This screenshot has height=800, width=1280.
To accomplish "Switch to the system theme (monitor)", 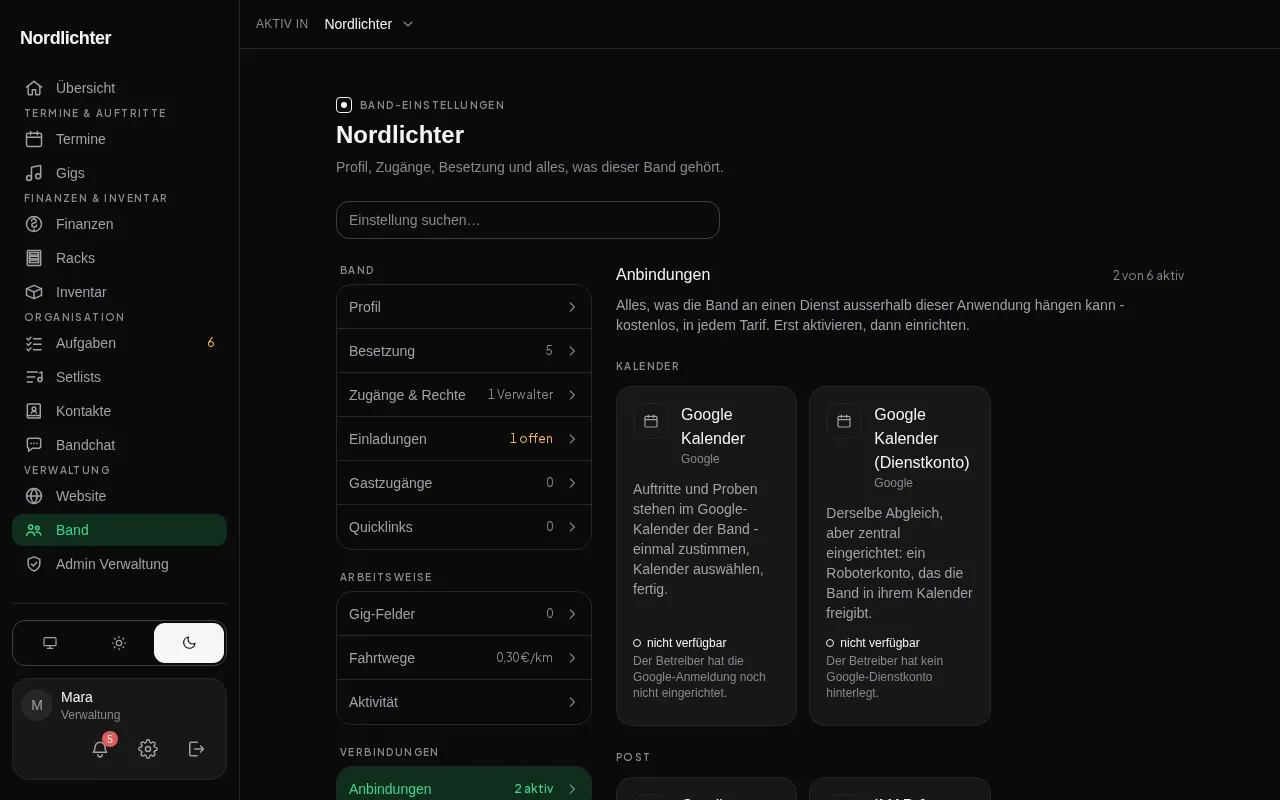I will click(50, 643).
